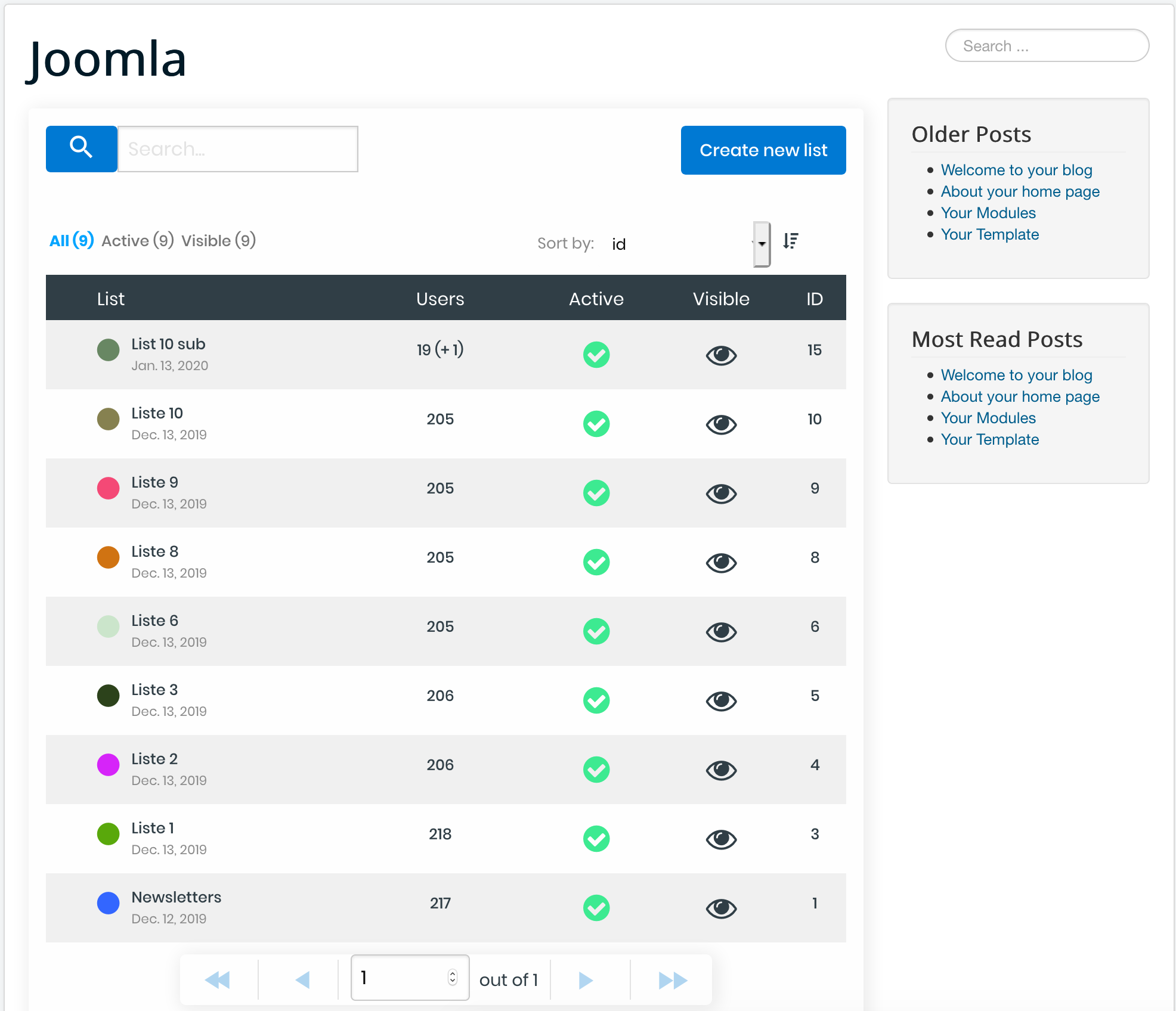Open Your Modules in Most Read Posts
The image size is (1176, 1011).
[988, 418]
